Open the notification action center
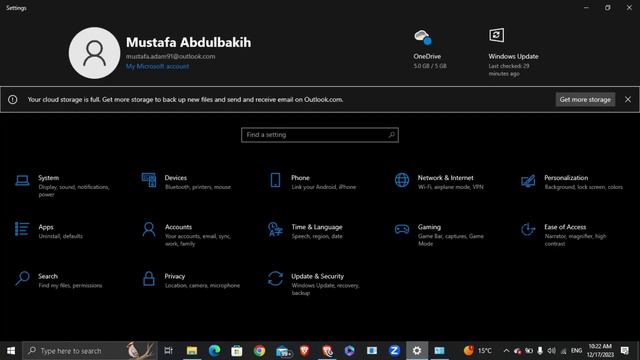Image resolution: width=640 pixels, height=360 pixels. (624, 351)
